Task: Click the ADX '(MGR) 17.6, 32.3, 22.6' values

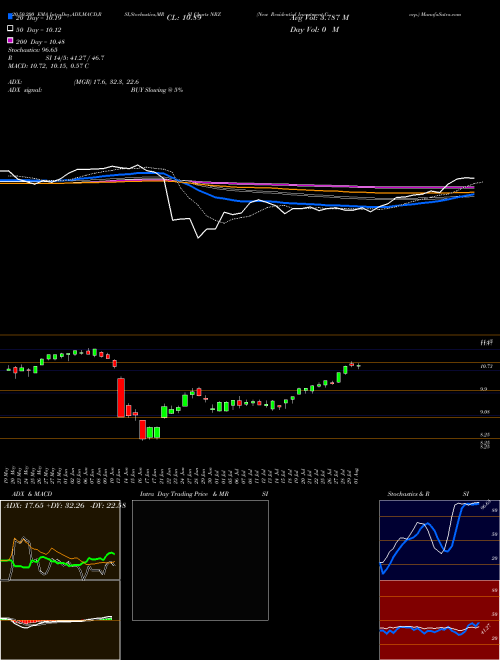Action: (x=106, y=82)
